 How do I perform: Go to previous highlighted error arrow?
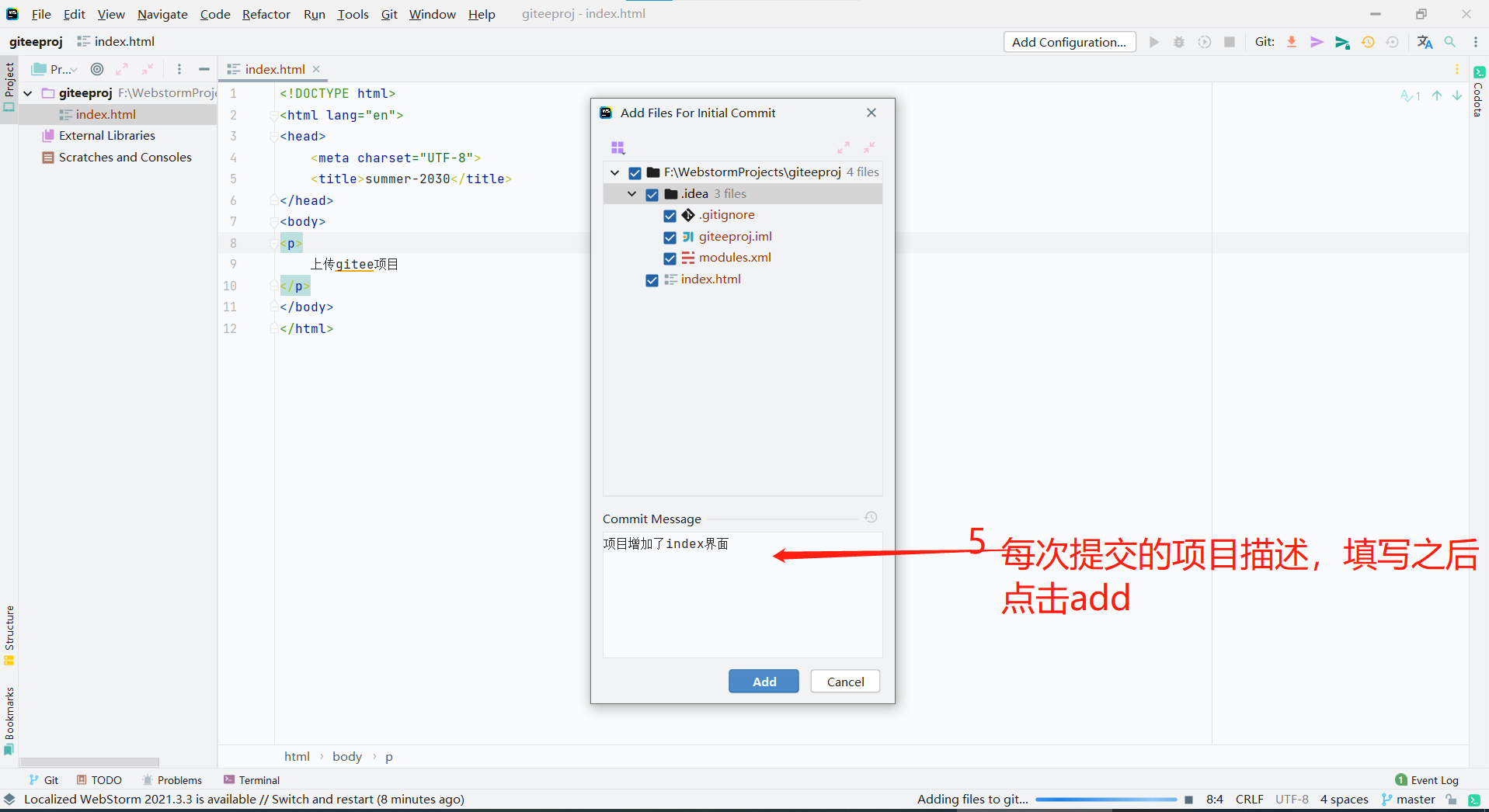[x=1437, y=95]
